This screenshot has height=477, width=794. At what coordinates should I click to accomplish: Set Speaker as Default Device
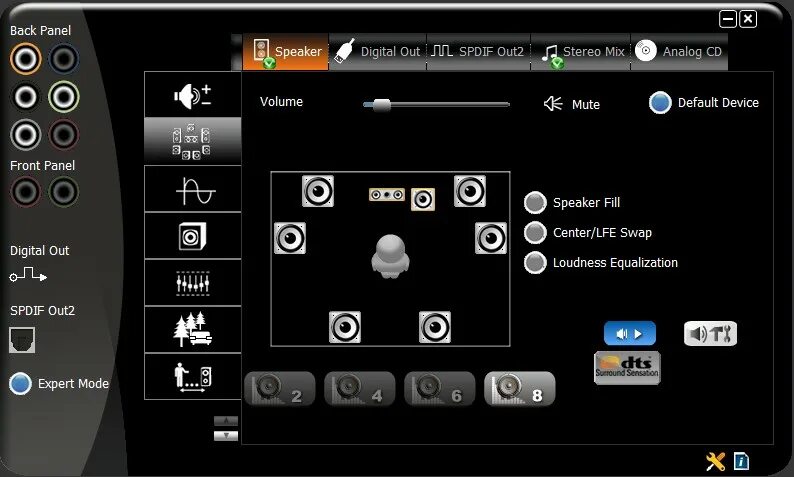(660, 103)
